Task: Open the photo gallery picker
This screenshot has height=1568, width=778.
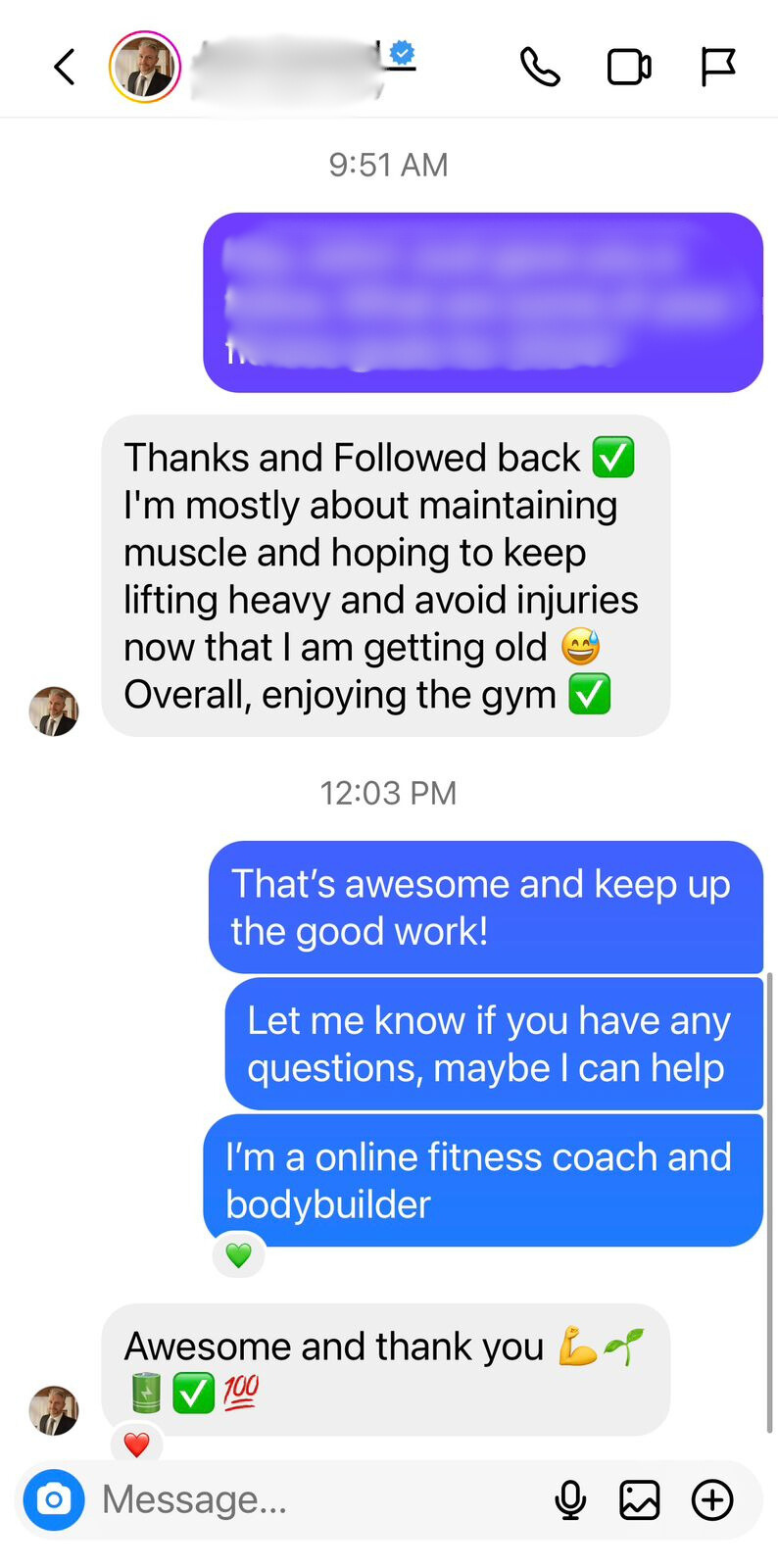Action: point(639,1499)
